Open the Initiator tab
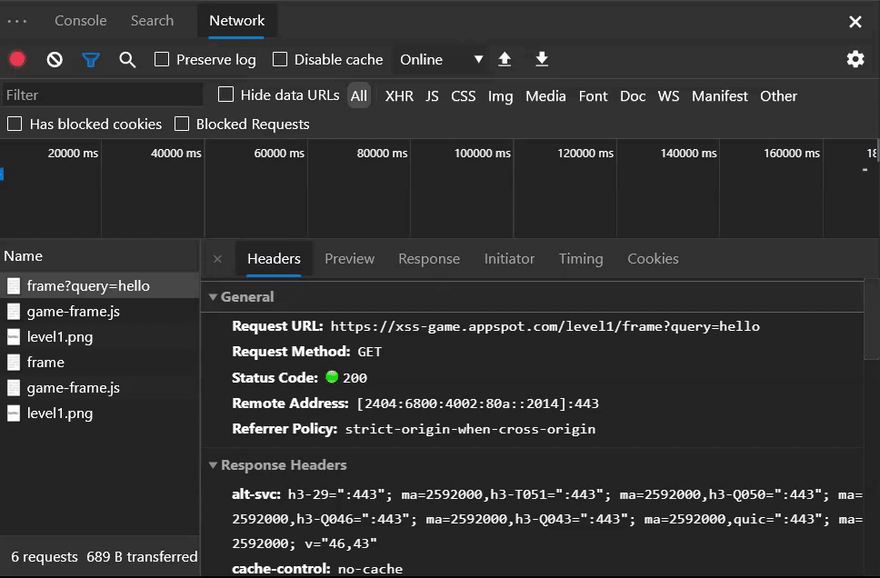Viewport: 880px width, 578px height. click(509, 259)
